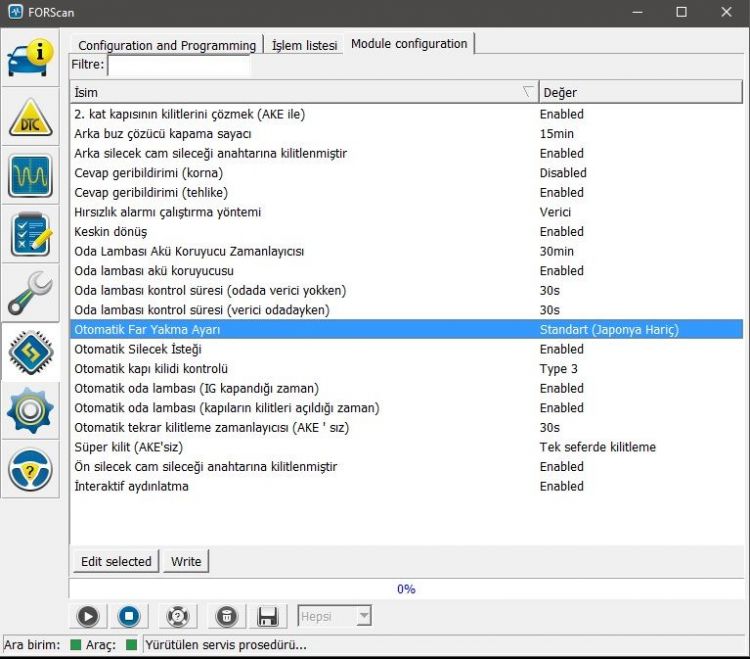Select row "Oda Lambası Akü Koruyucu Zamanlayıcısı"

click(407, 252)
